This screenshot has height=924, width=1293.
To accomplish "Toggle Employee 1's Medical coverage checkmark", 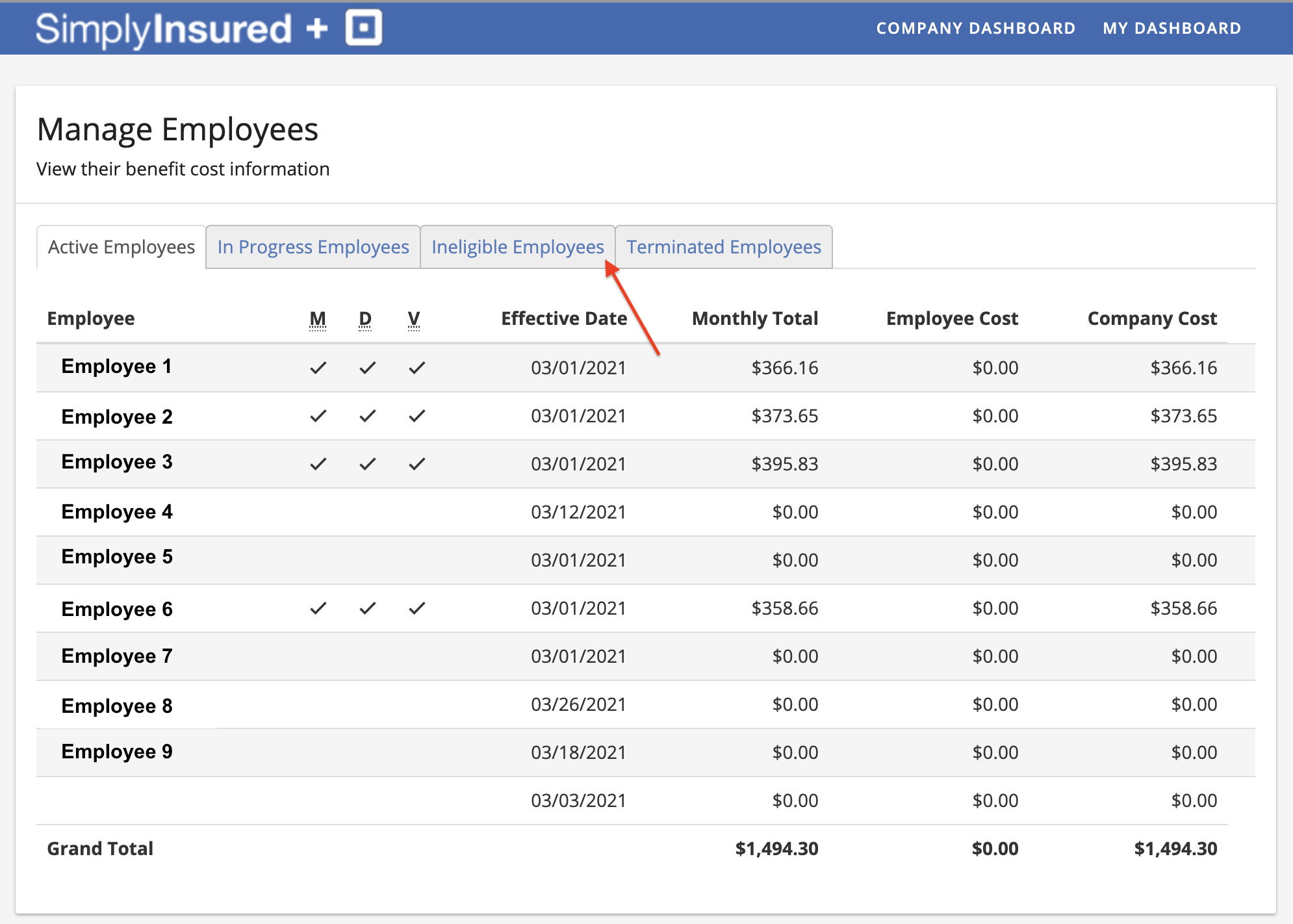I will 318,367.
